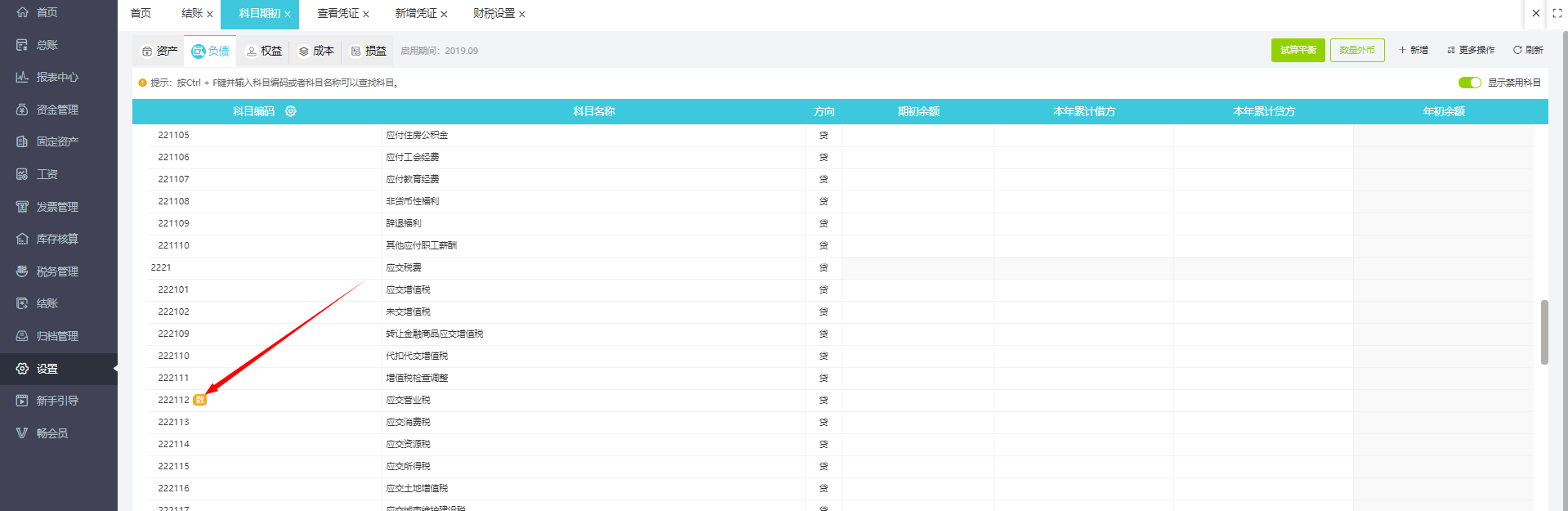This screenshot has height=511, width=1568.
Task: Toggle fullscreen mode icon
Action: pos(1557,13)
